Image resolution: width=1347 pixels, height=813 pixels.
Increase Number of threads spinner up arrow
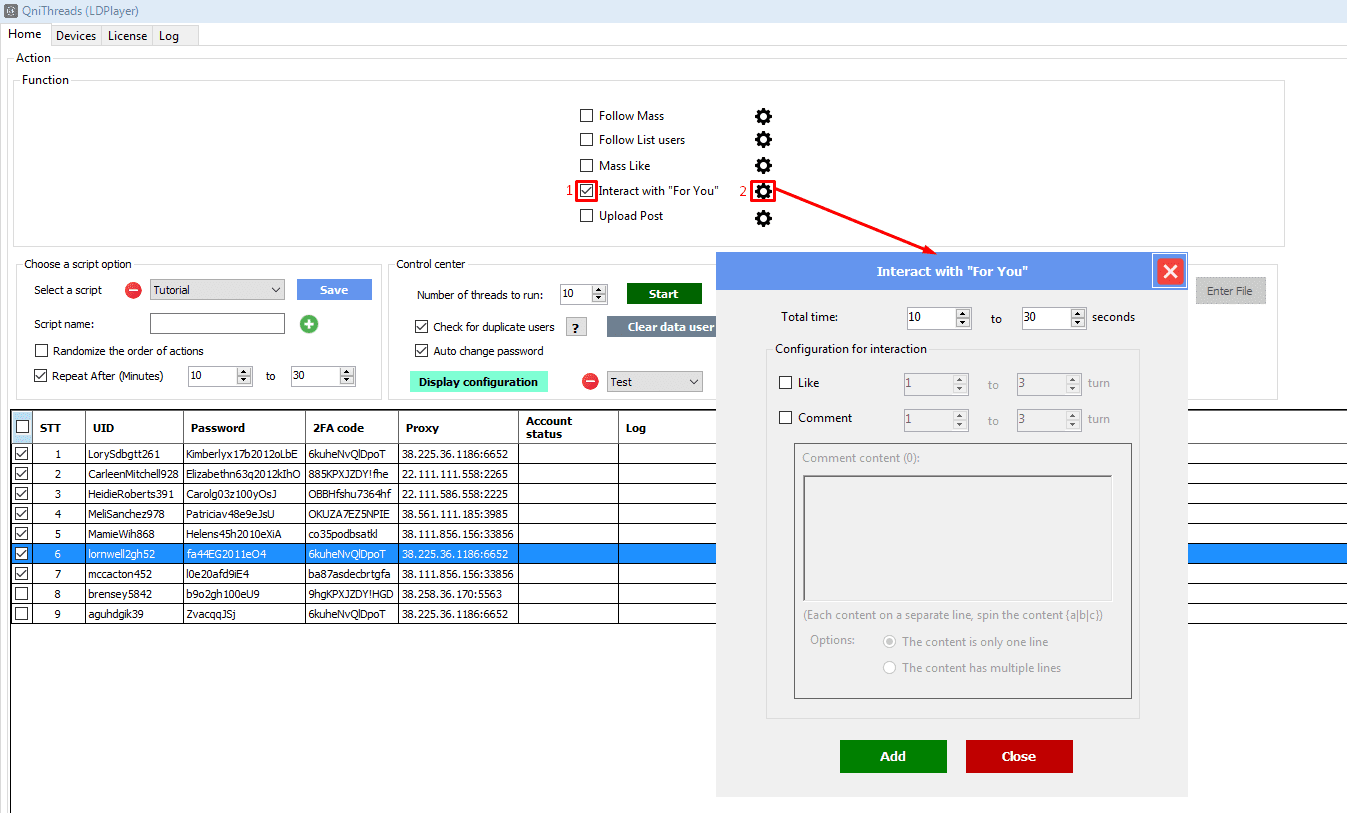(x=599, y=290)
